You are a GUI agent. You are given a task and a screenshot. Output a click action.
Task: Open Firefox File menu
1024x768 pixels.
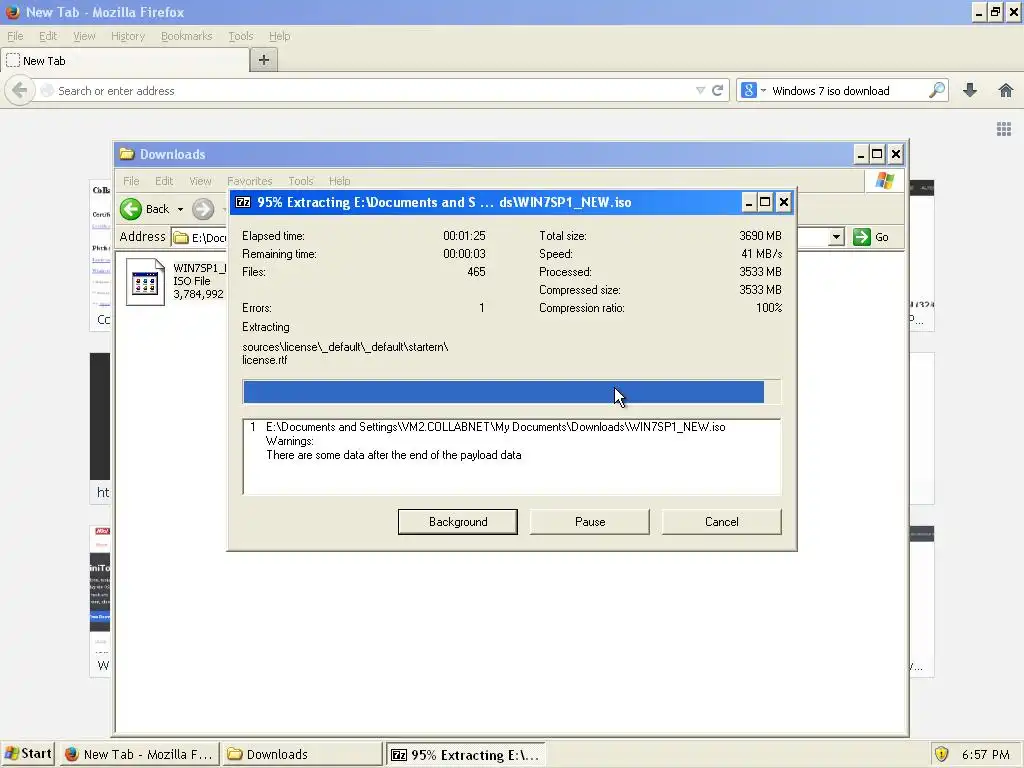pos(15,36)
